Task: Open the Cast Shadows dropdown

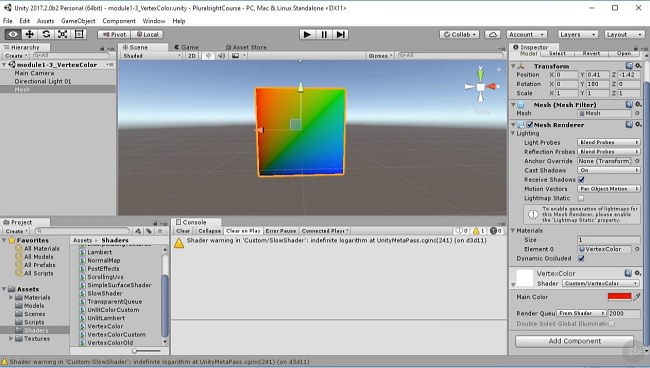Action: click(x=609, y=170)
